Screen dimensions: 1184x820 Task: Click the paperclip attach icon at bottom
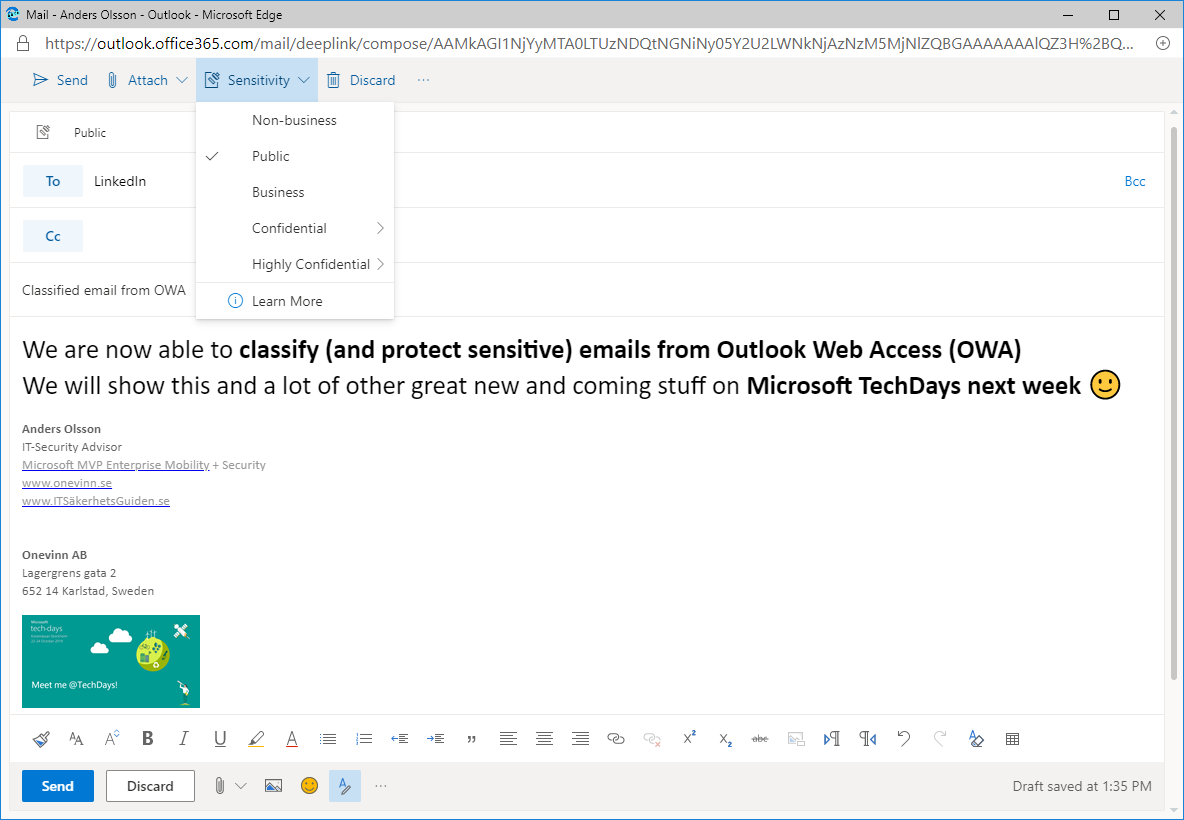[219, 786]
